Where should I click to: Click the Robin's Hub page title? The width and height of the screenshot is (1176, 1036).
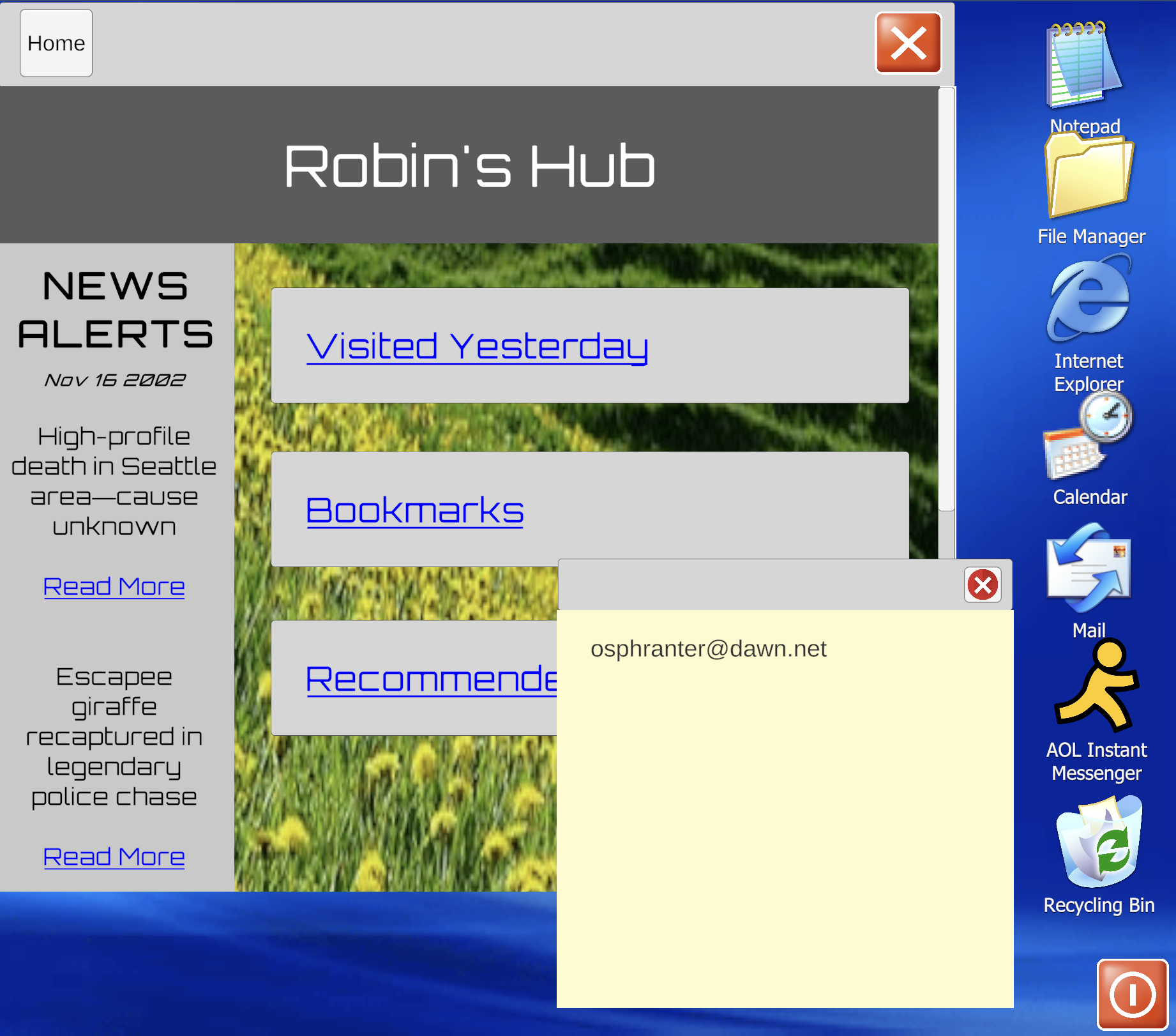click(469, 166)
